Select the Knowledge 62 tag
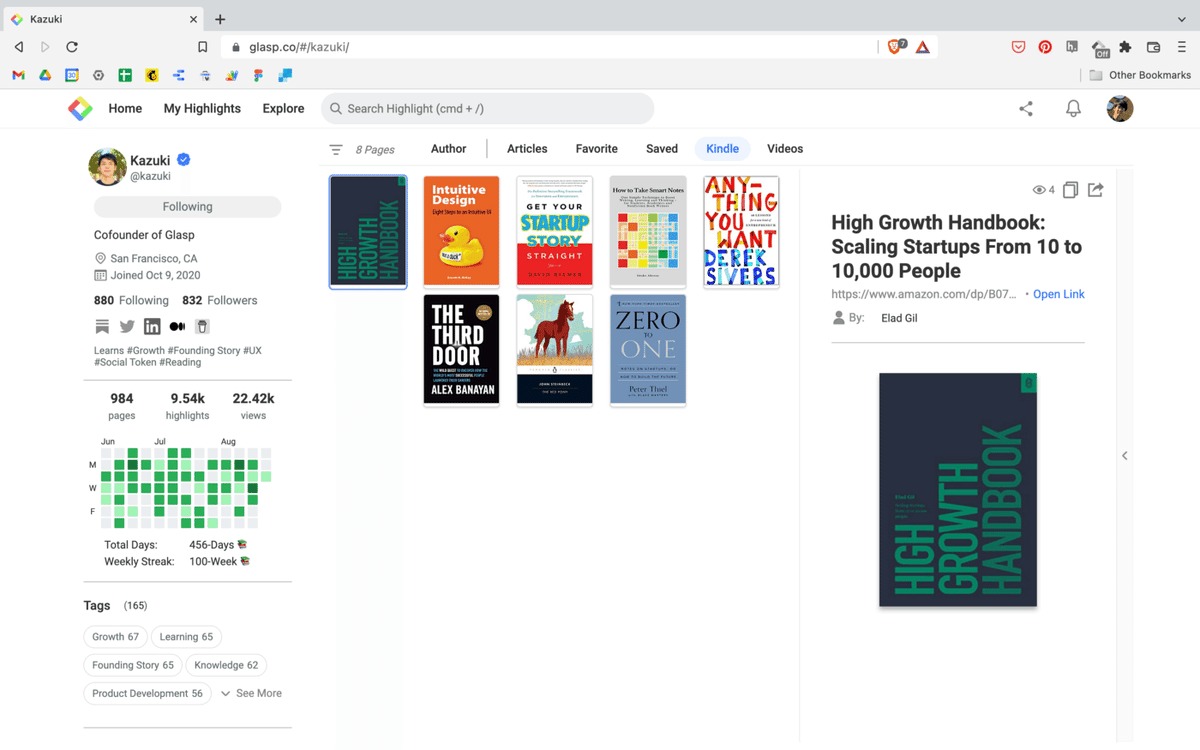This screenshot has height=750, width=1200. click(x=226, y=665)
